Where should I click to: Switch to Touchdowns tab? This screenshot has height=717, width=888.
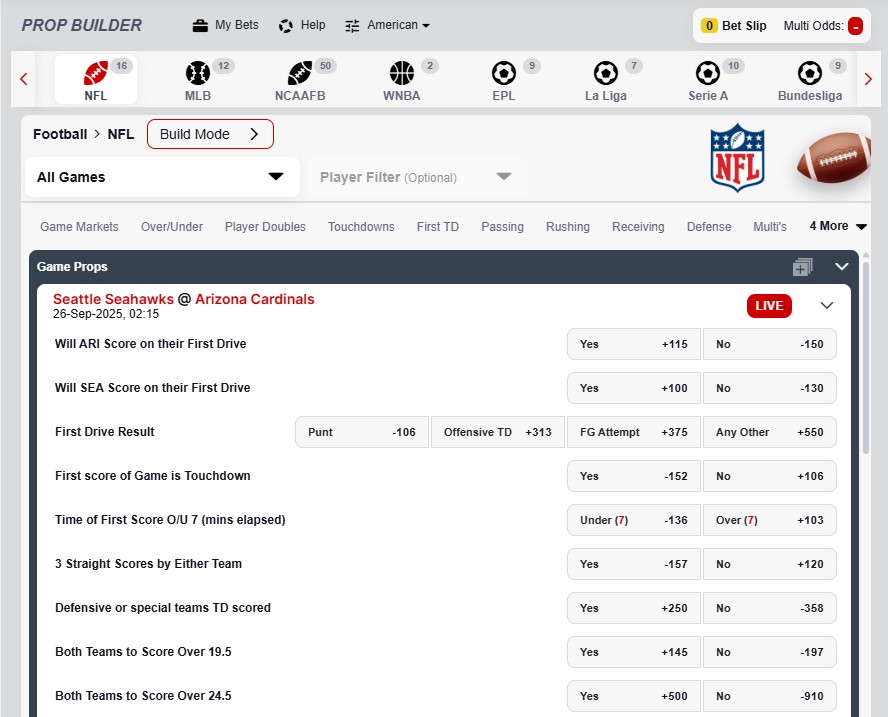pos(361,227)
